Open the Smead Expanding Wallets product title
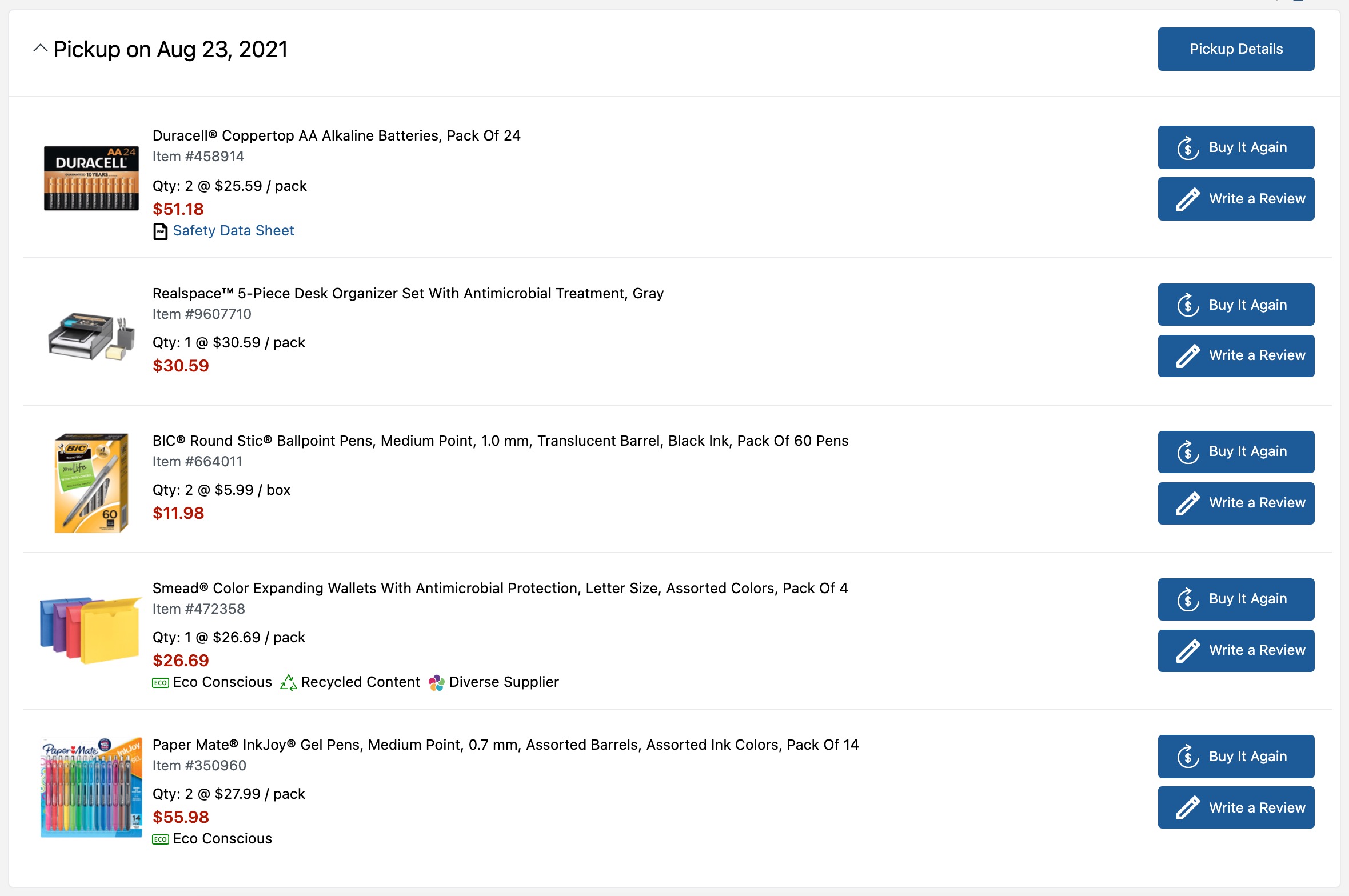Screen dimensions: 1349x896 500,589
